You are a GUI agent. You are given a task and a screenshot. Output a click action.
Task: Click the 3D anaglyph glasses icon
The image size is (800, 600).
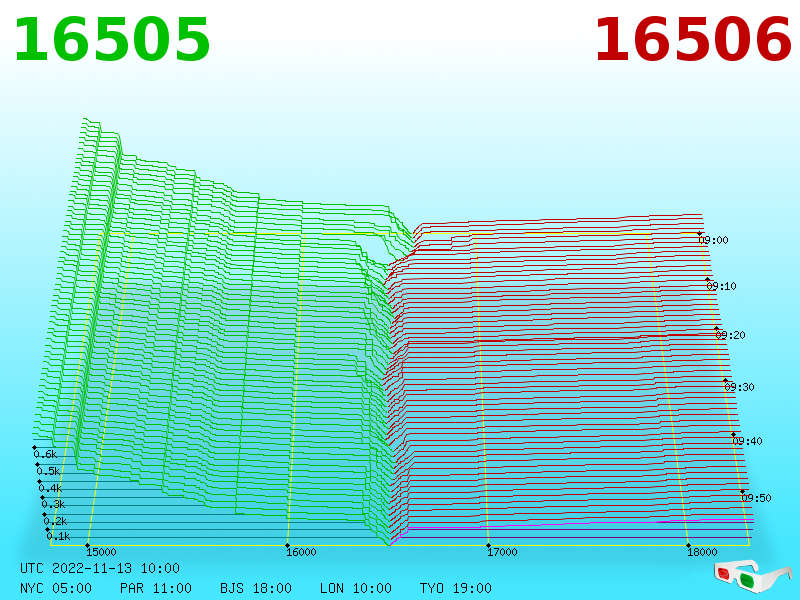(753, 577)
